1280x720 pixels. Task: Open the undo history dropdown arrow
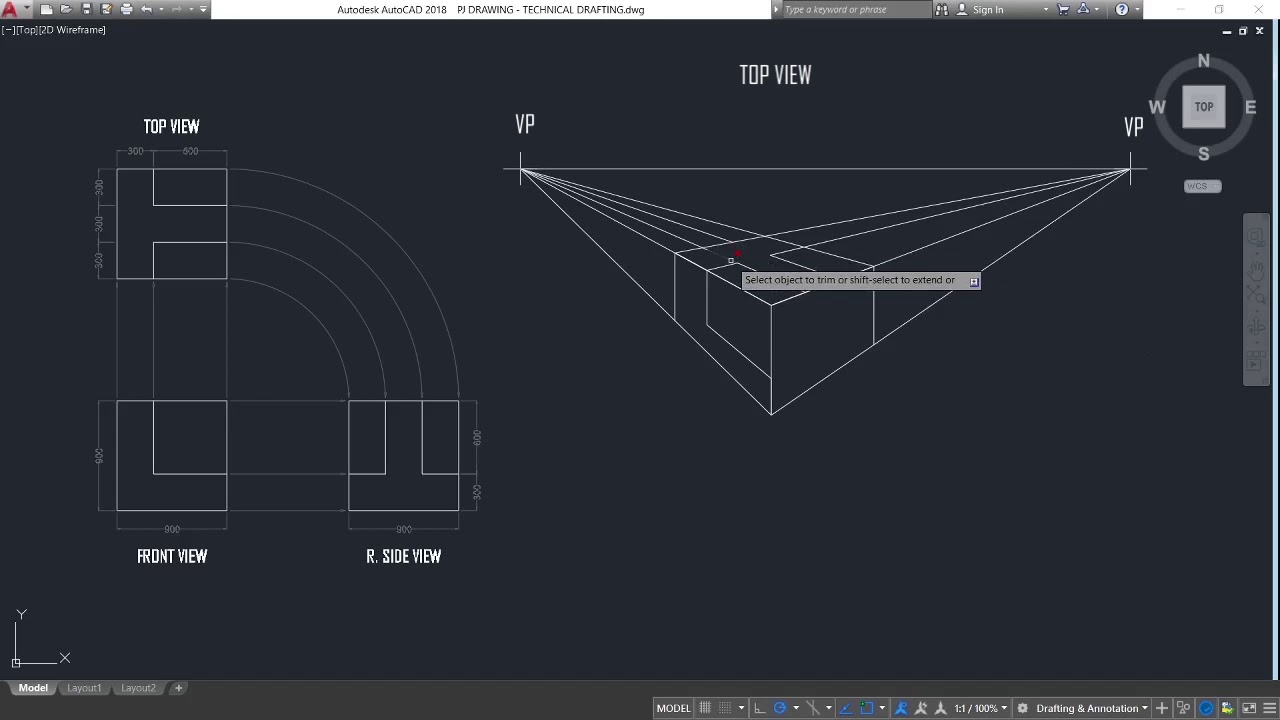[160, 9]
